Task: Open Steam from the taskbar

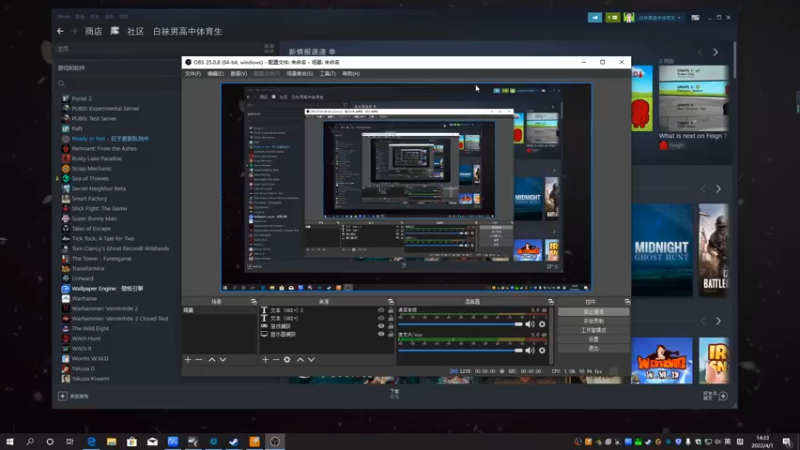Action: tap(234, 441)
